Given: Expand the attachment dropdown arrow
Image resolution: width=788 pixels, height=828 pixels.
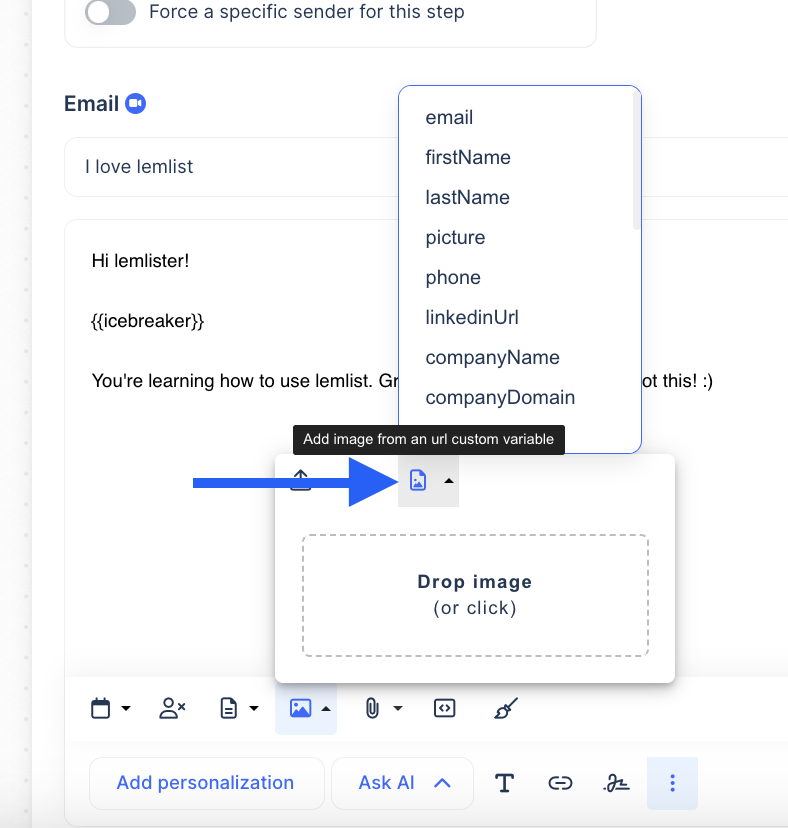Looking at the screenshot, I should [398, 708].
